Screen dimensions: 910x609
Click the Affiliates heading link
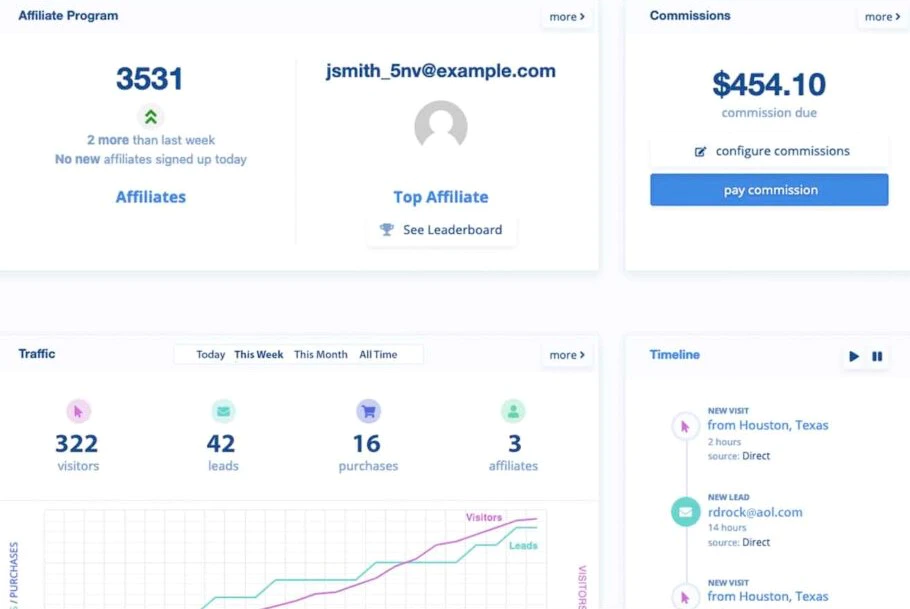[151, 197]
